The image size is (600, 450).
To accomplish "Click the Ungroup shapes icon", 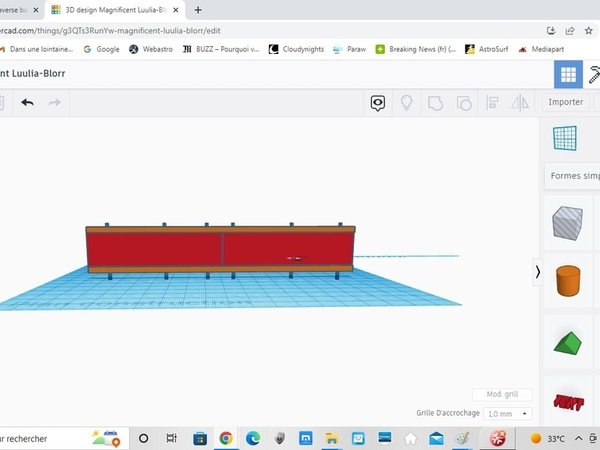I will [463, 102].
